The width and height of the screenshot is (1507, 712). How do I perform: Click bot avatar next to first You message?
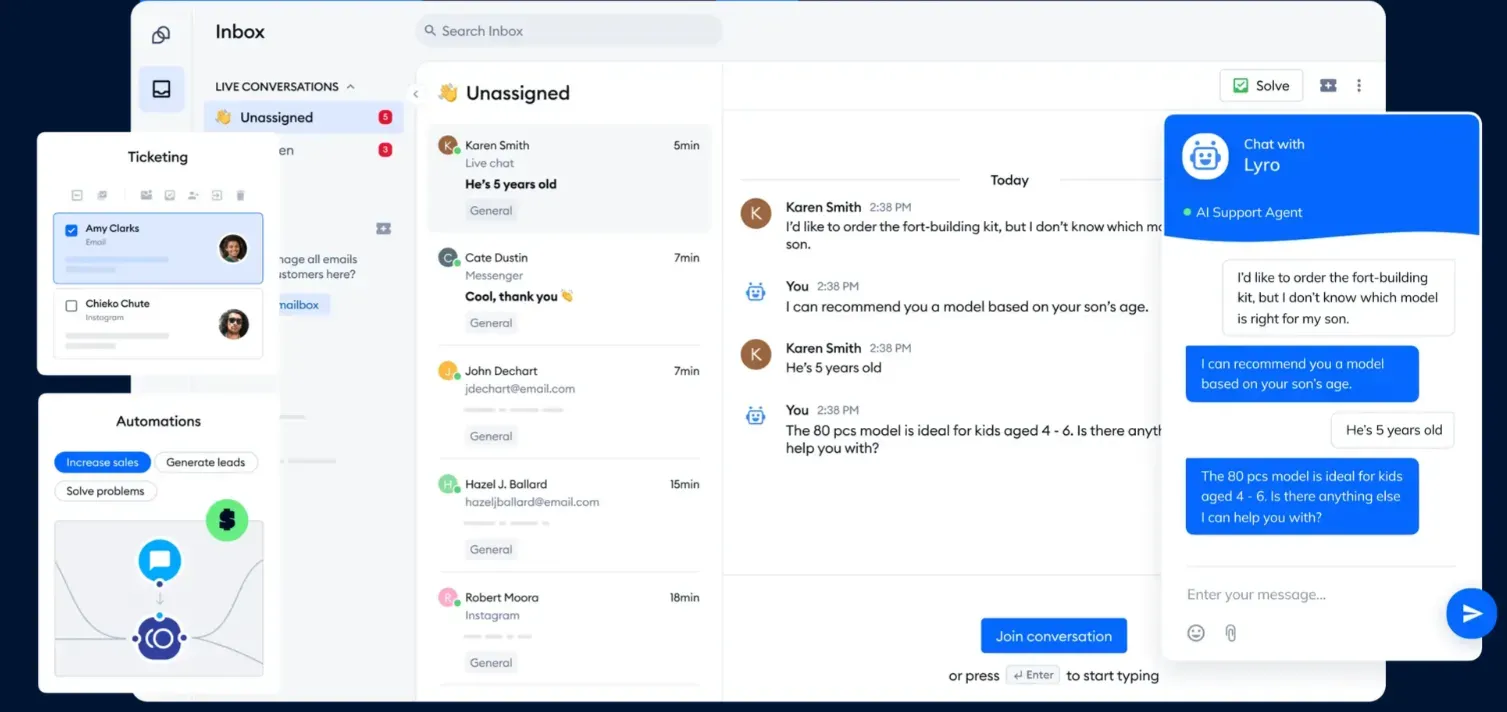(756, 292)
